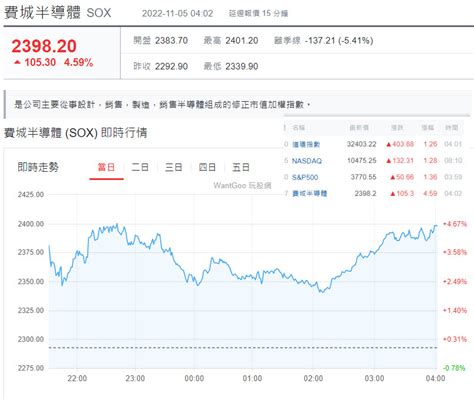Open the 費城半導體 link in table

coord(310,193)
